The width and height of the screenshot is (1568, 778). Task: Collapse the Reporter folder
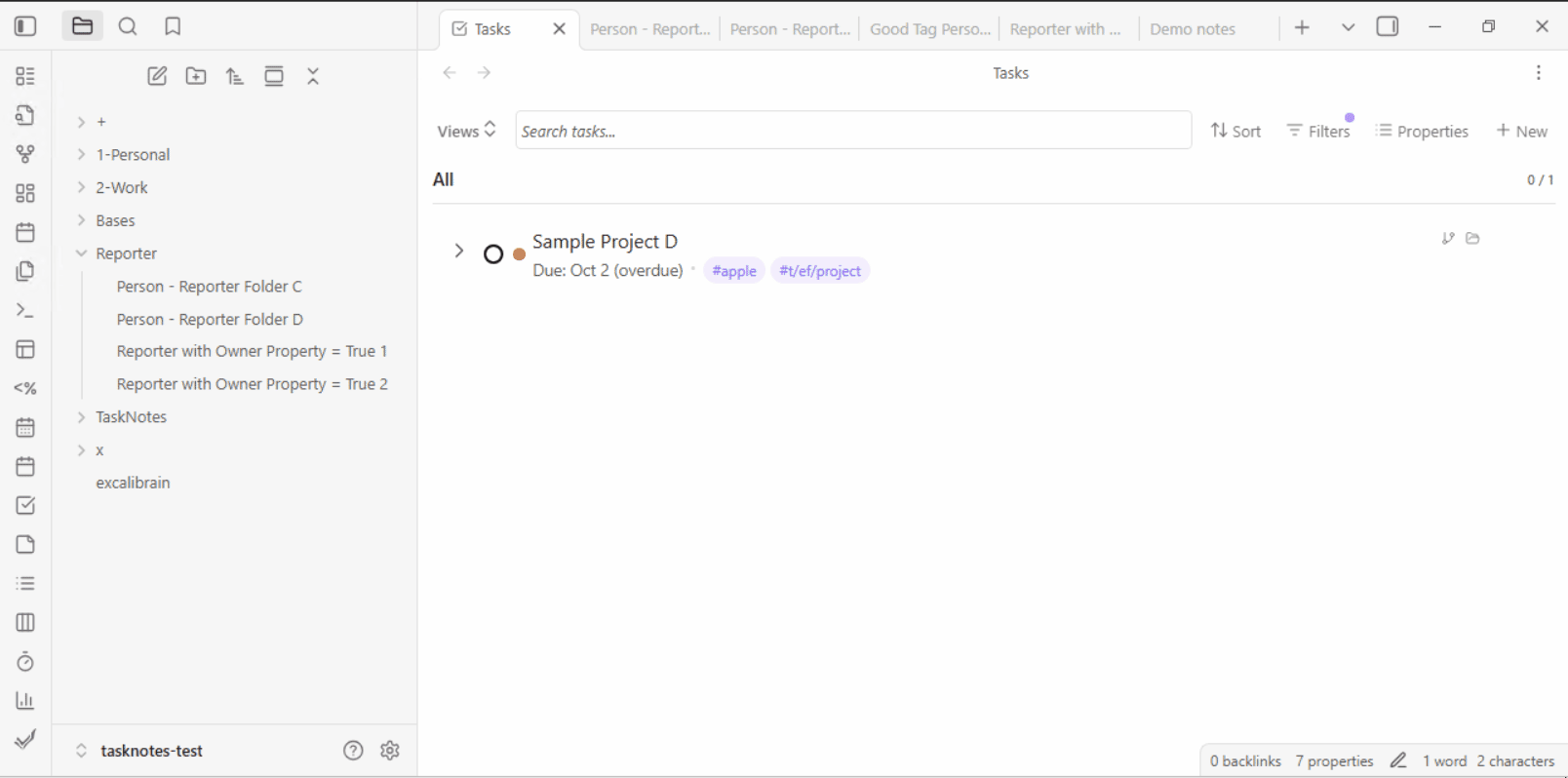[82, 253]
